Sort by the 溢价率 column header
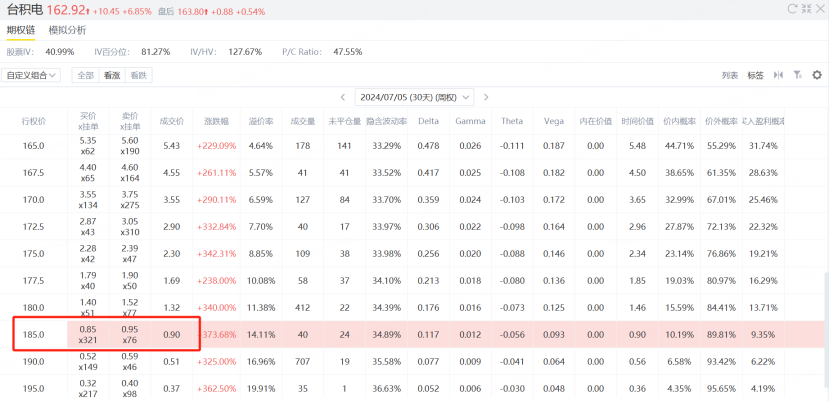The width and height of the screenshot is (829, 403). [x=261, y=121]
